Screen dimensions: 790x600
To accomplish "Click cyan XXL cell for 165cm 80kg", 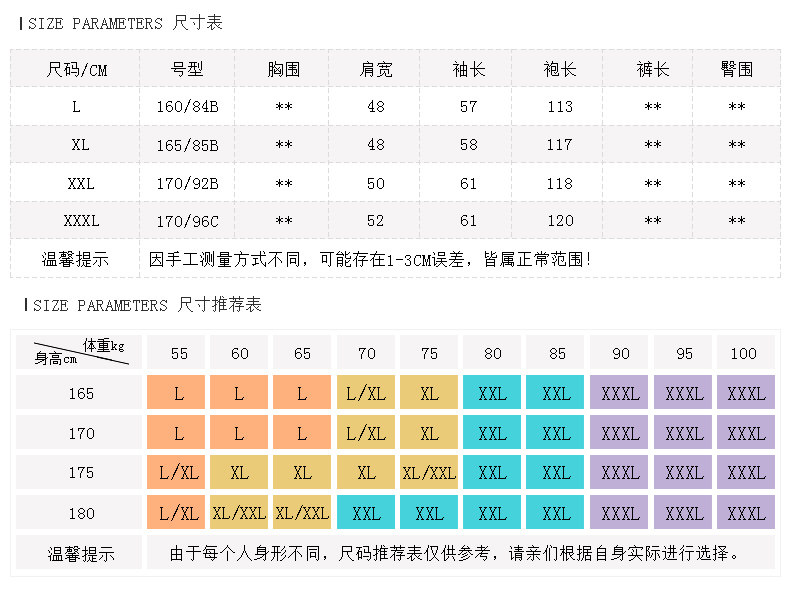I will [492, 392].
